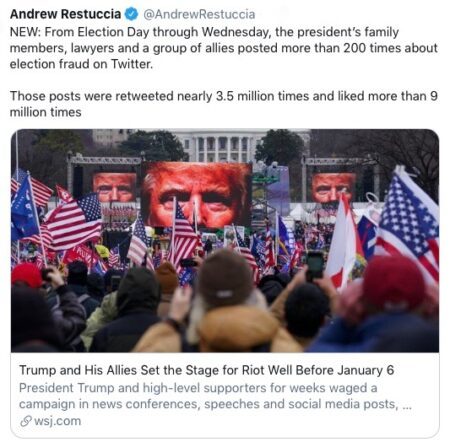Click the text 'election fraud on Twitter.'
Image resolution: width=450 pixels, height=442 pixels.
pos(81,64)
